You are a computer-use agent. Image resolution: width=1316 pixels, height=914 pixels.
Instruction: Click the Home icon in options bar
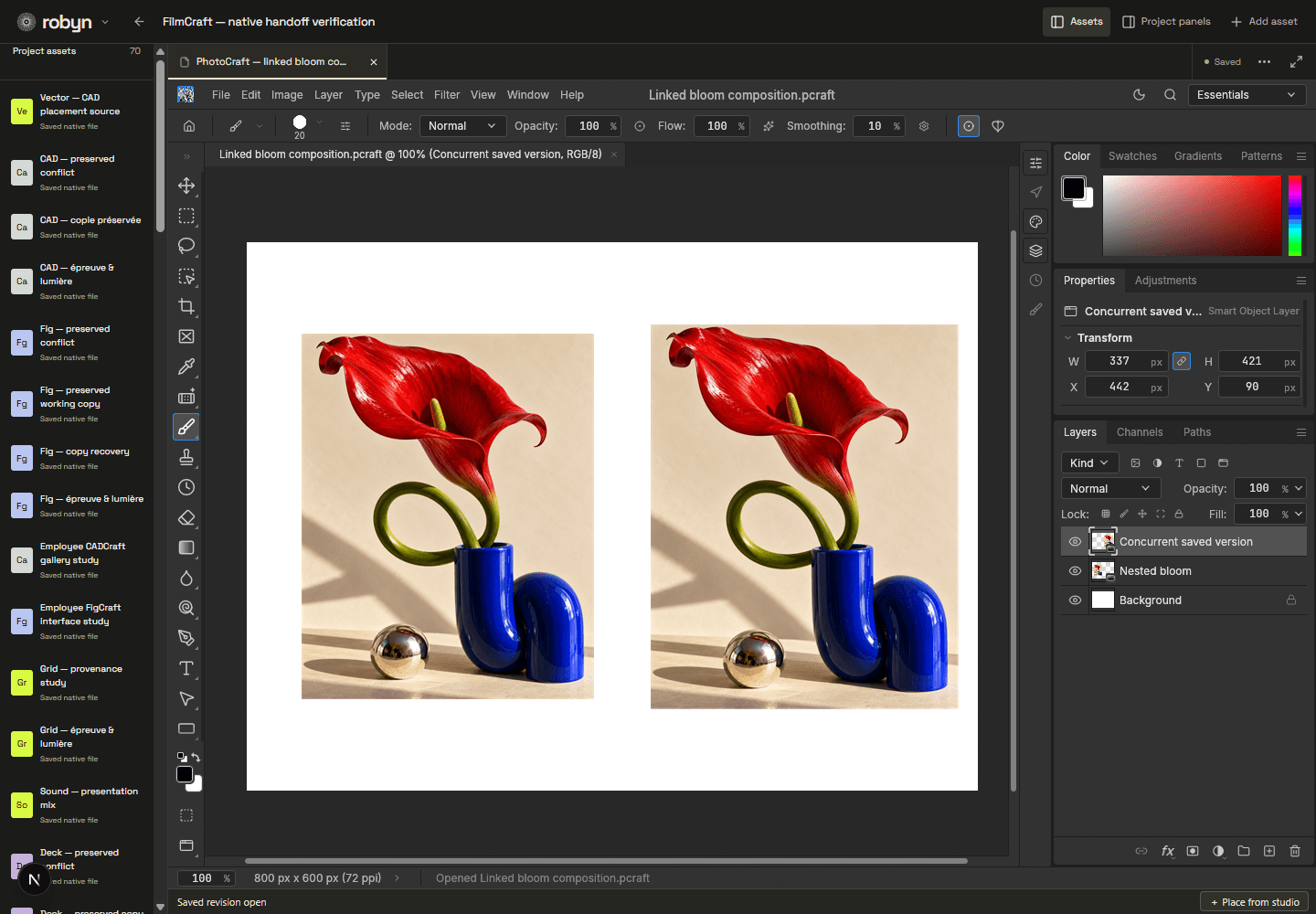tap(189, 126)
